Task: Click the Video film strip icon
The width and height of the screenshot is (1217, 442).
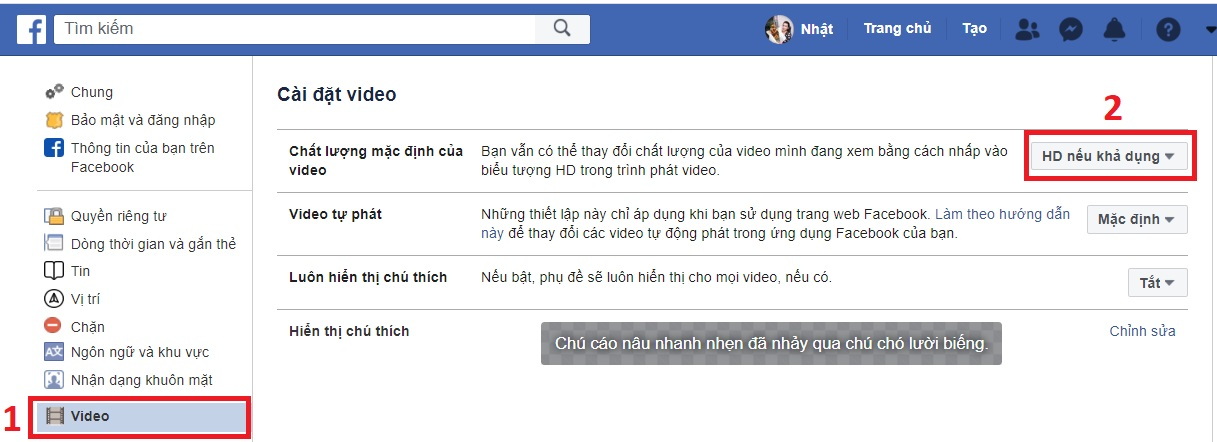Action: point(54,416)
